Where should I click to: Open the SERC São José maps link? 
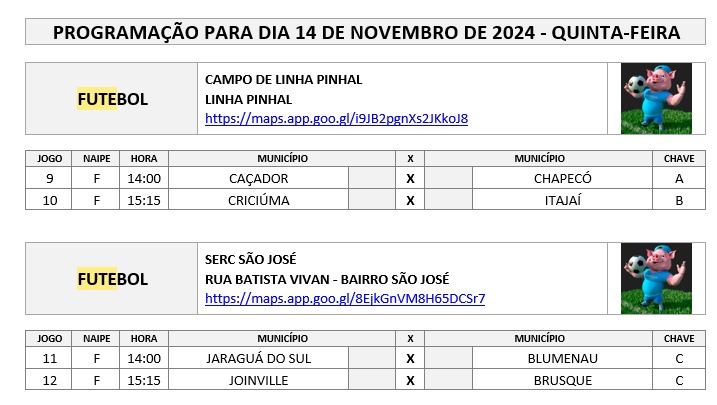click(345, 298)
